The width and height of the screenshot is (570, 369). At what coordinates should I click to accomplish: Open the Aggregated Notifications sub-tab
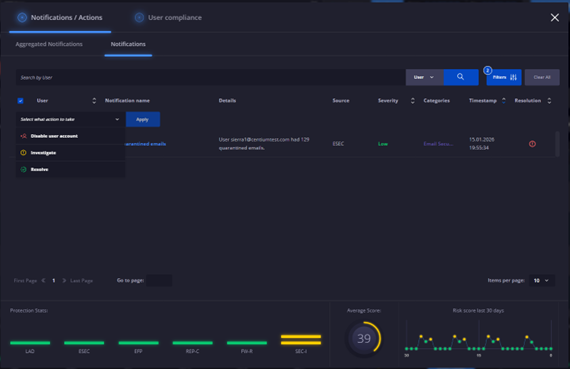coord(49,44)
